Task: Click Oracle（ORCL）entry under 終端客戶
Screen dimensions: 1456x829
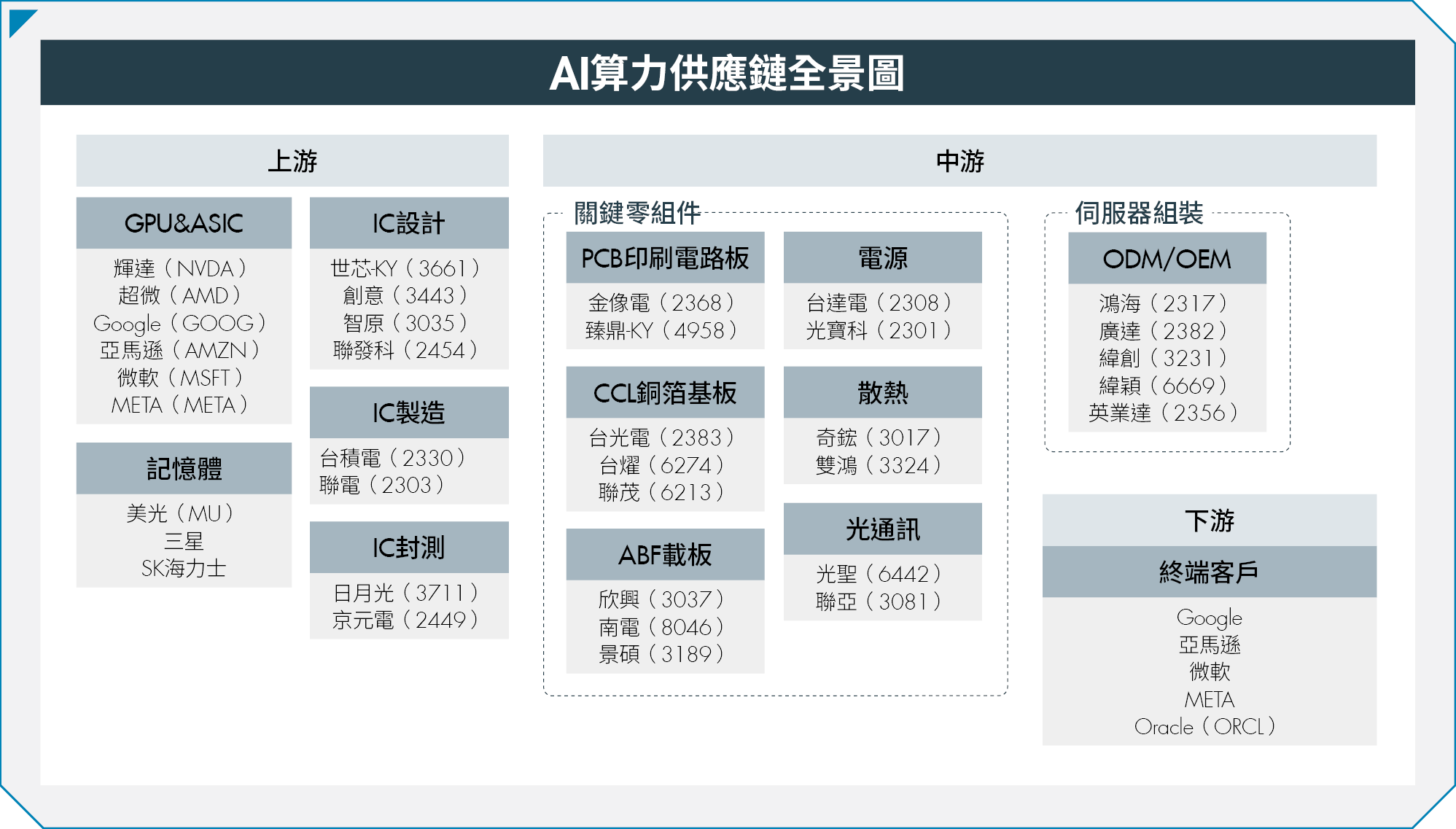Action: pyautogui.click(x=1204, y=726)
